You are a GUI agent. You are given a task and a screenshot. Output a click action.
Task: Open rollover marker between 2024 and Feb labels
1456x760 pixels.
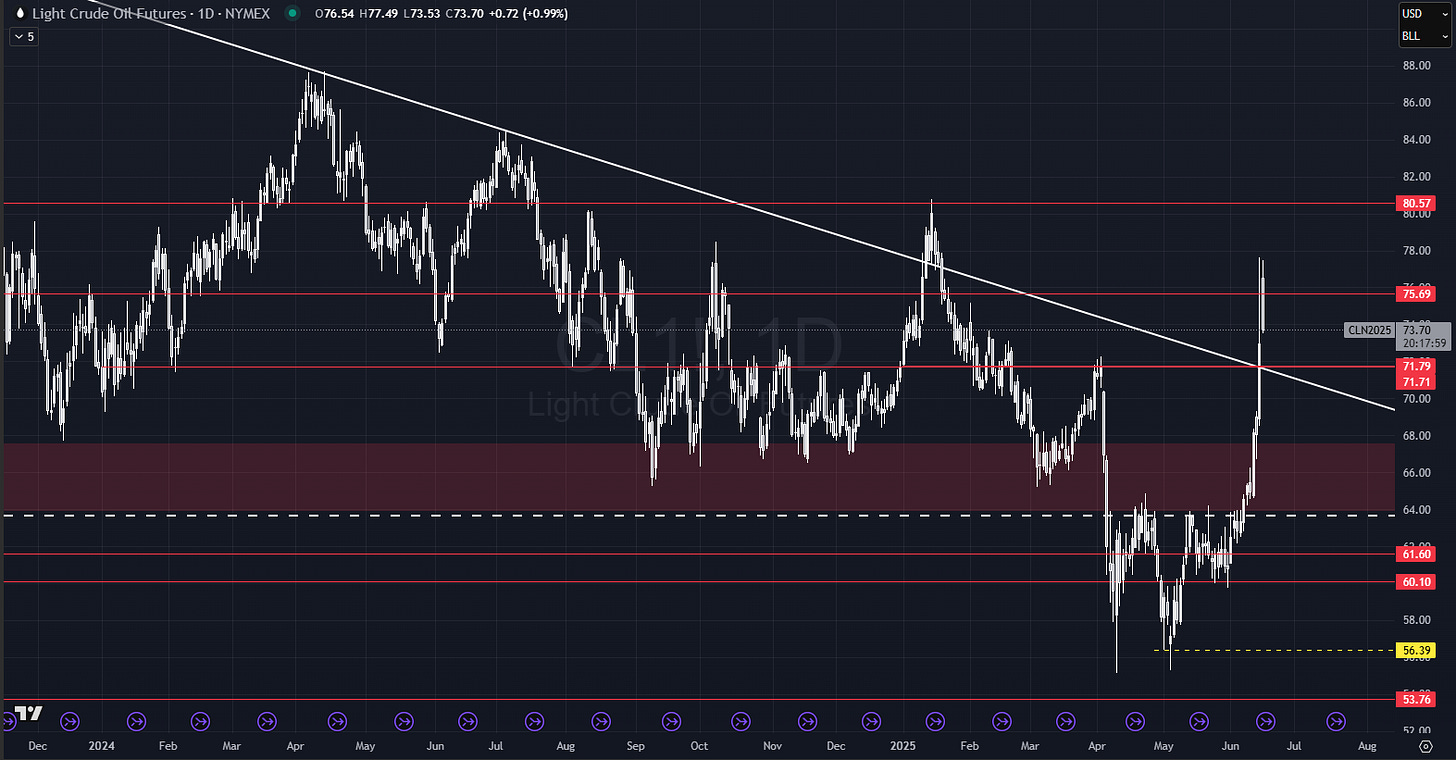coord(136,719)
